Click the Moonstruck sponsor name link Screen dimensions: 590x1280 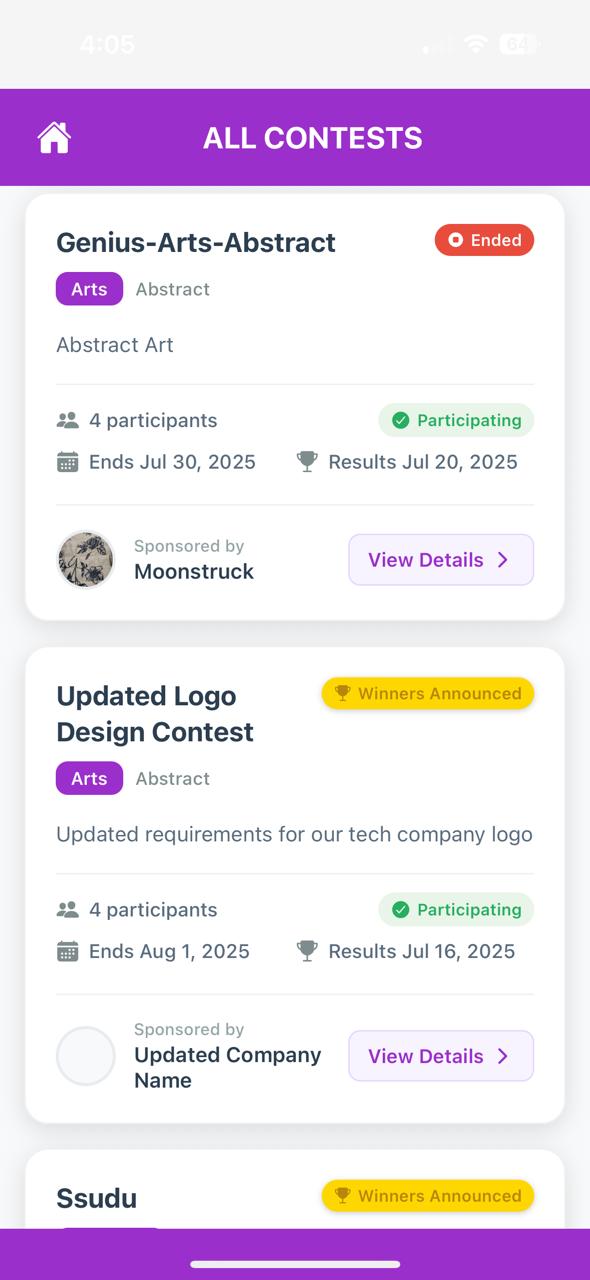pyautogui.click(x=194, y=572)
